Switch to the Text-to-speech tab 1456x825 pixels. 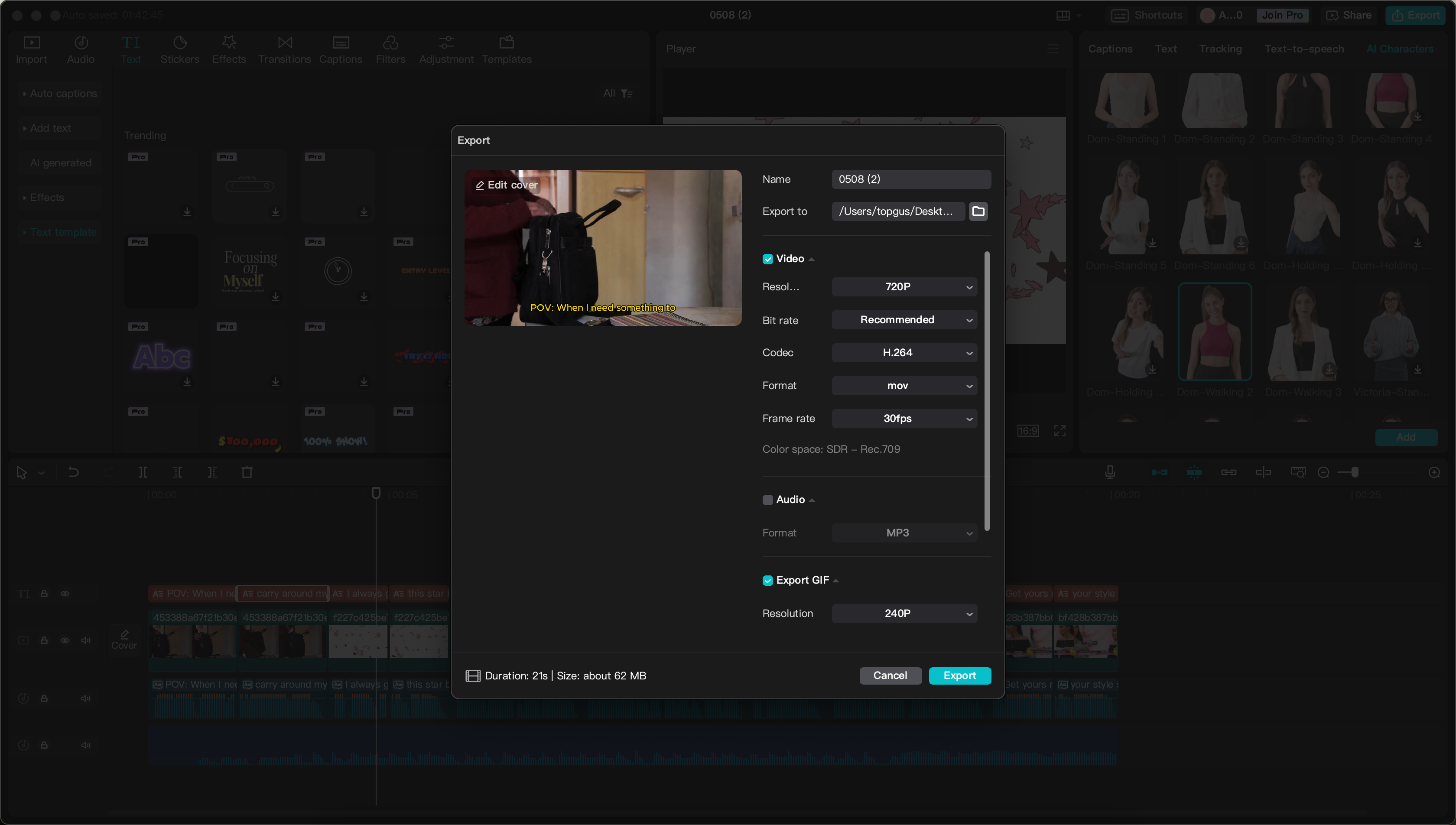[x=1303, y=49]
